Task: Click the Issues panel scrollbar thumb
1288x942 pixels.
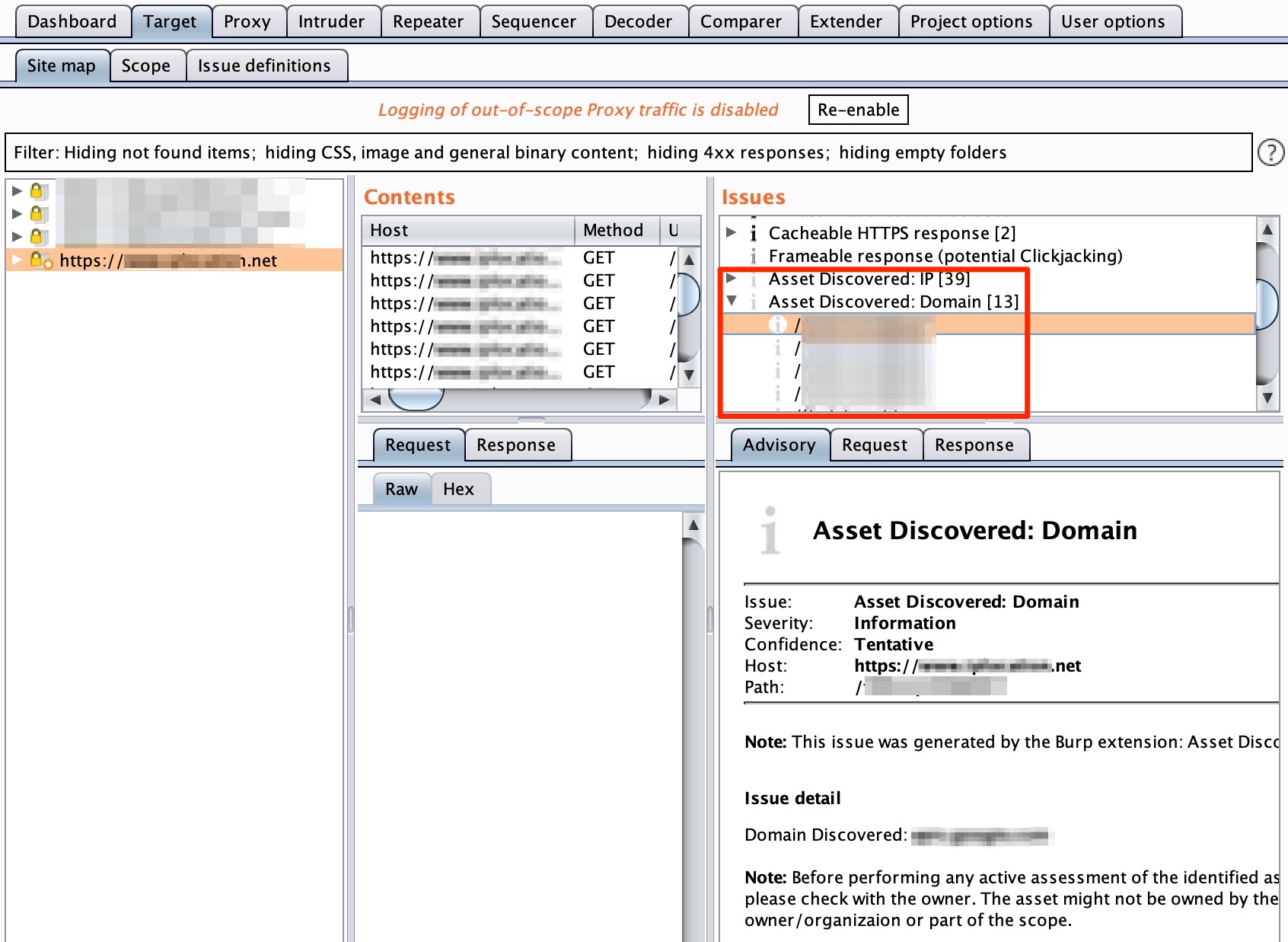Action: pyautogui.click(x=1267, y=304)
